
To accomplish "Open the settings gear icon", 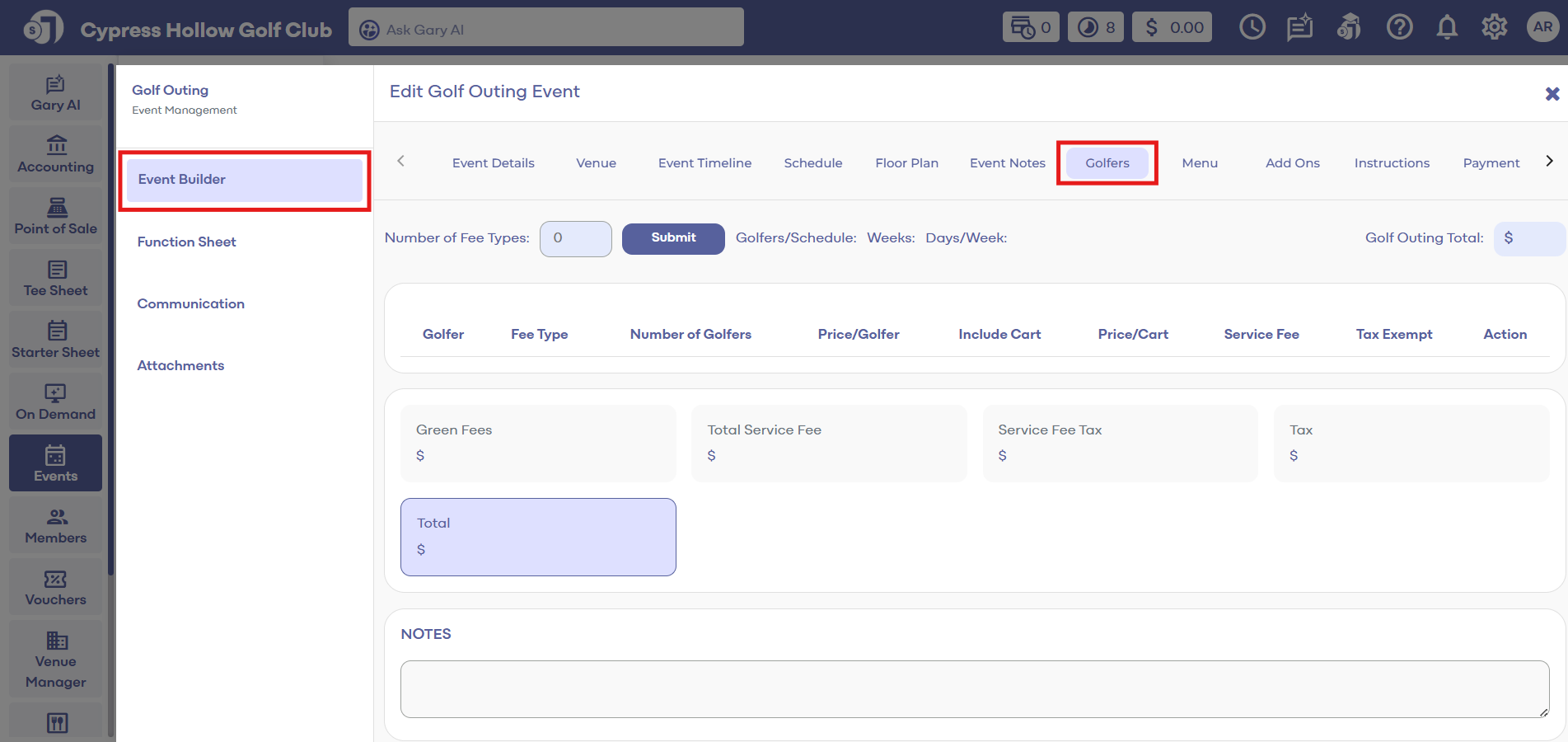I will 1494,27.
